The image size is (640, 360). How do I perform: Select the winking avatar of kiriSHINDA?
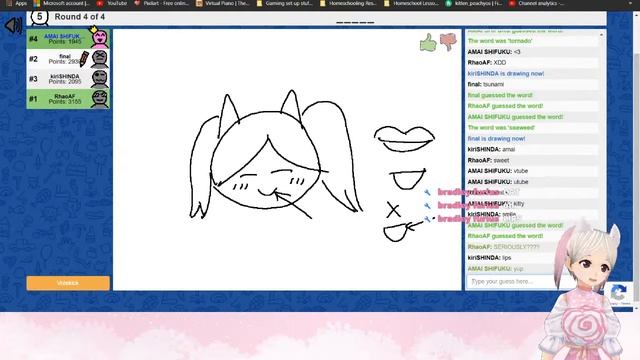100,79
